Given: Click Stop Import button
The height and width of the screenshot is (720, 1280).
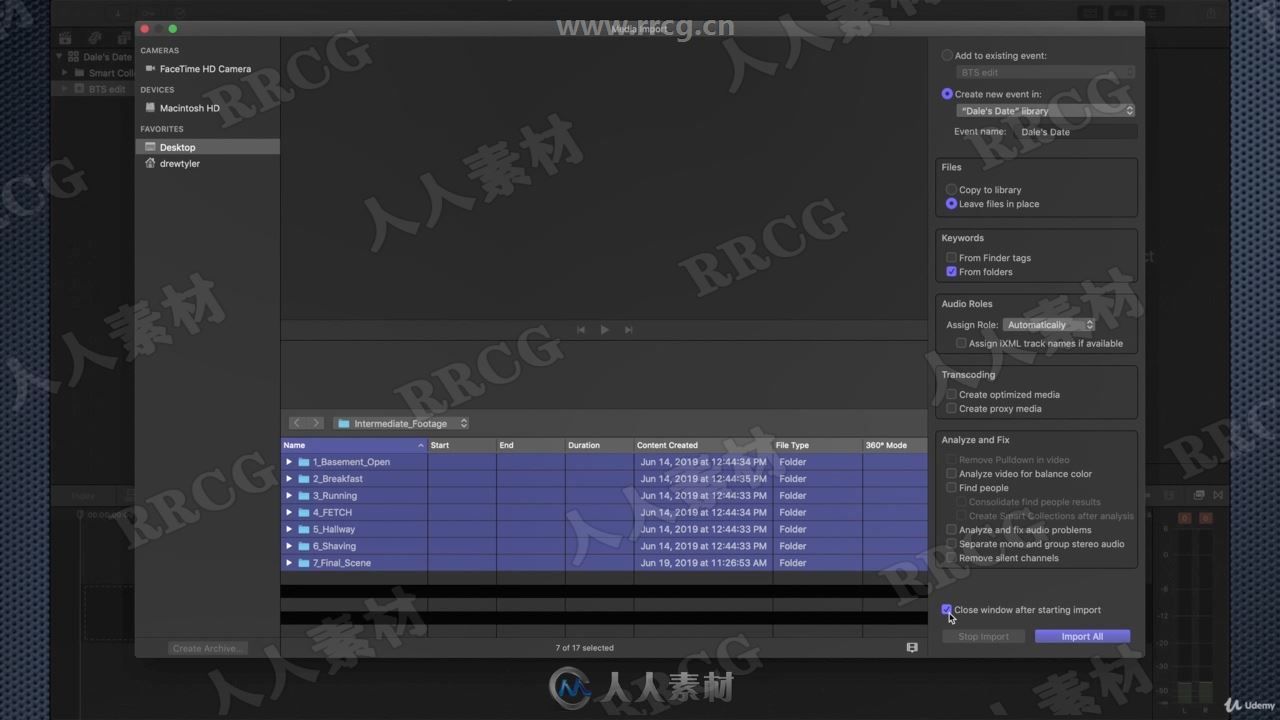Looking at the screenshot, I should (984, 636).
